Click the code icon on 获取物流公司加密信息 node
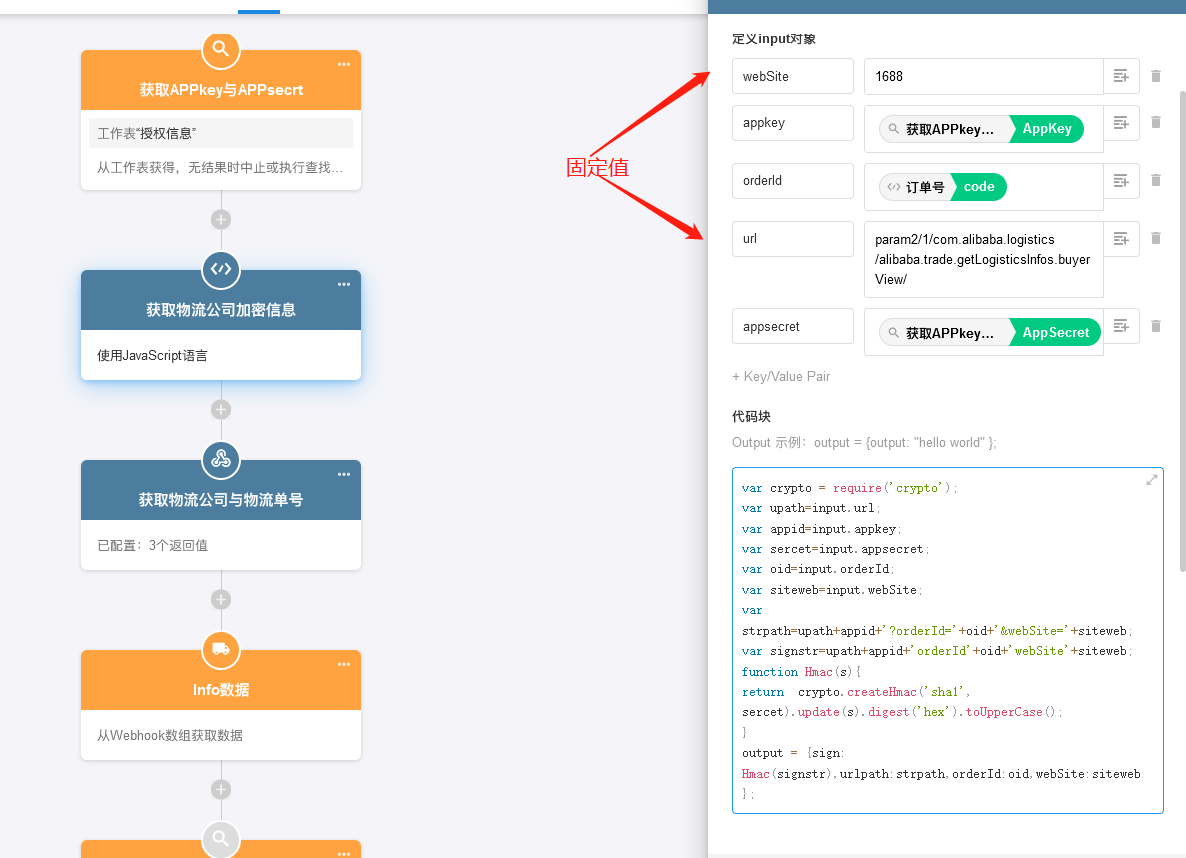Screen dimensions: 1186x858 click(x=221, y=269)
